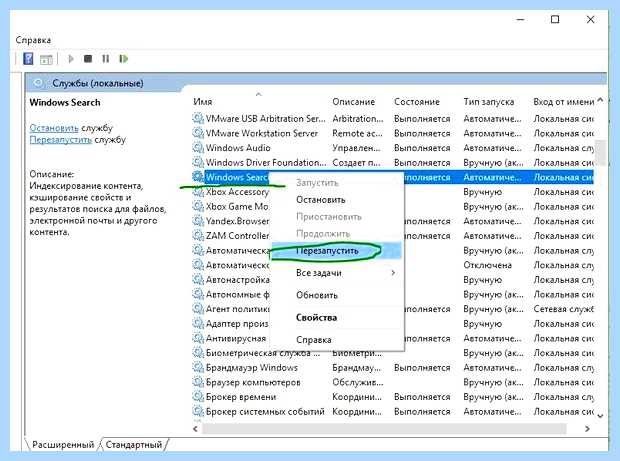The width and height of the screenshot is (620, 461).
Task: Select the Браузер компьютеров service row
Action: pyautogui.click(x=393, y=382)
